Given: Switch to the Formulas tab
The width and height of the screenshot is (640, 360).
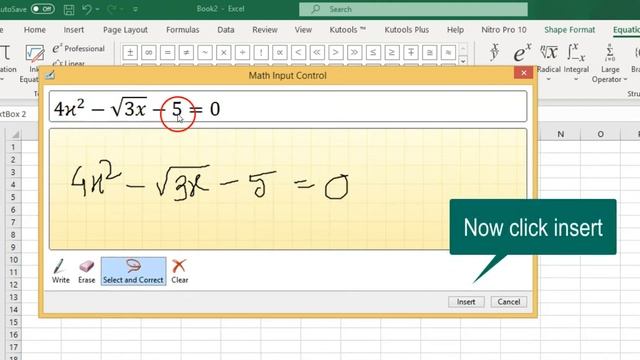Looking at the screenshot, I should tap(182, 30).
